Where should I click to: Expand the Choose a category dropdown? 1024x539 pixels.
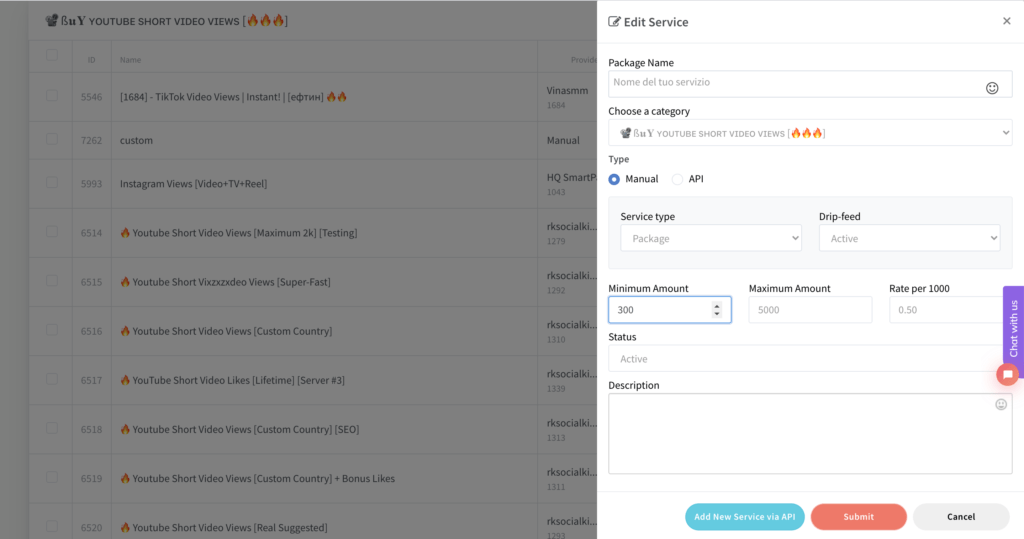tap(810, 132)
